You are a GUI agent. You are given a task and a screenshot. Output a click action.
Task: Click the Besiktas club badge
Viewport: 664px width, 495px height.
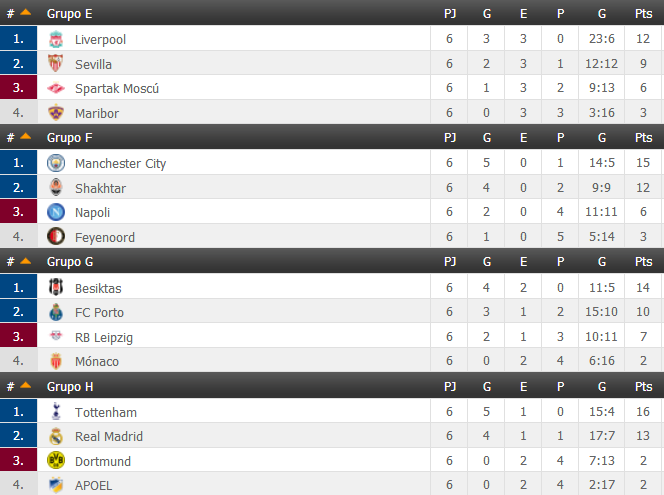point(56,287)
